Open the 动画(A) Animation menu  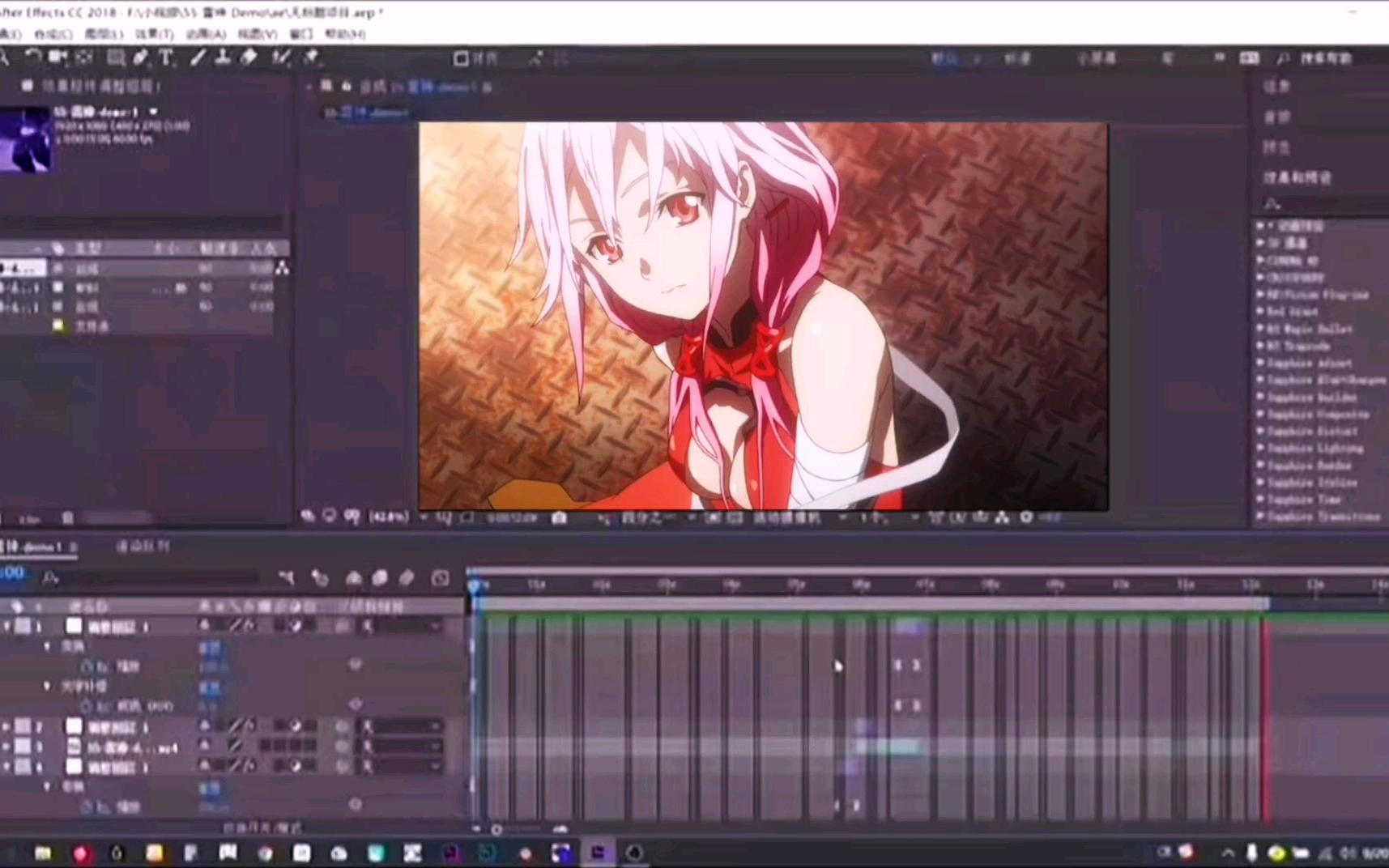pyautogui.click(x=206, y=34)
